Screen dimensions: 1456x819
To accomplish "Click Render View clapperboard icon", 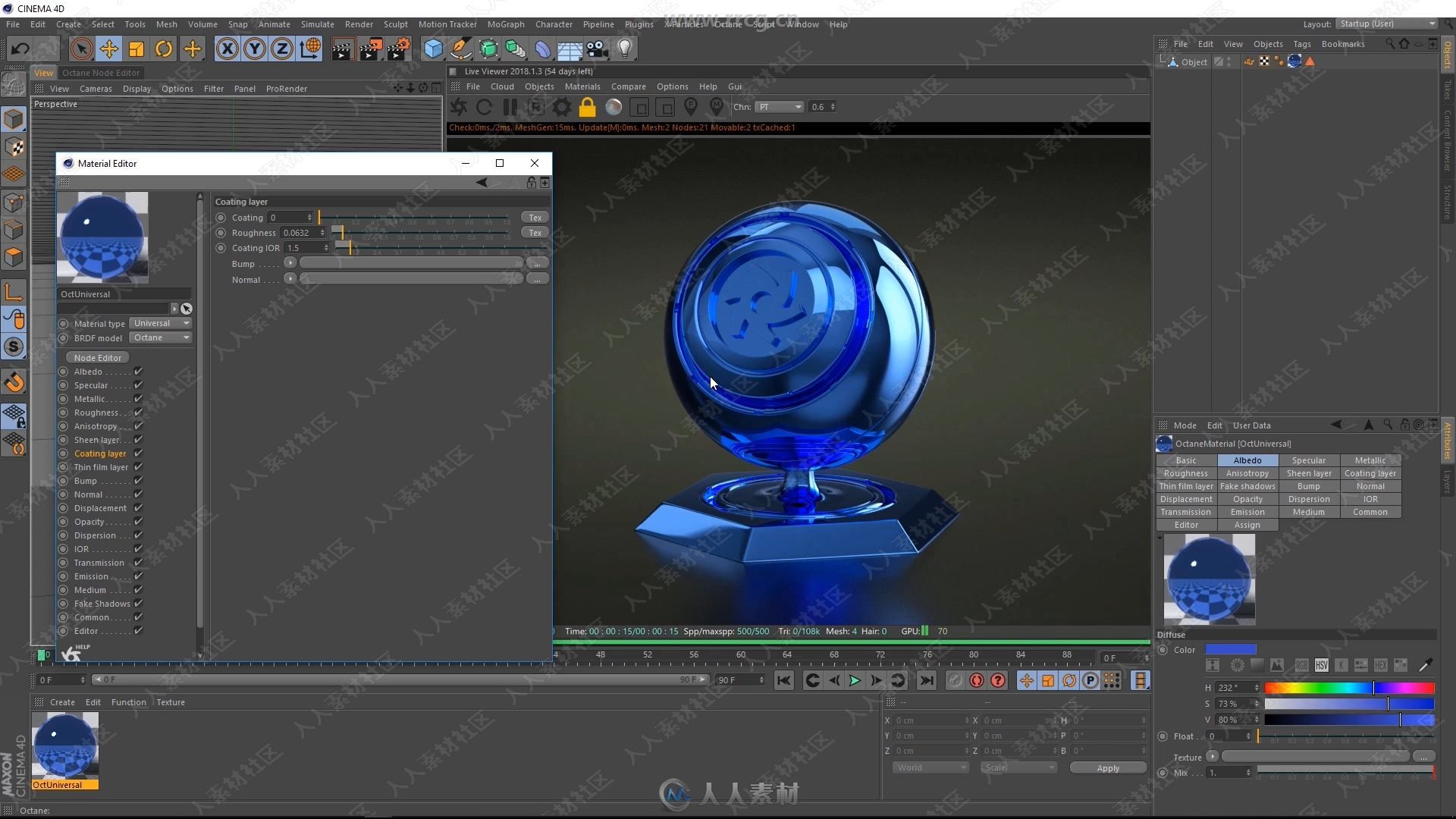I will coord(342,49).
